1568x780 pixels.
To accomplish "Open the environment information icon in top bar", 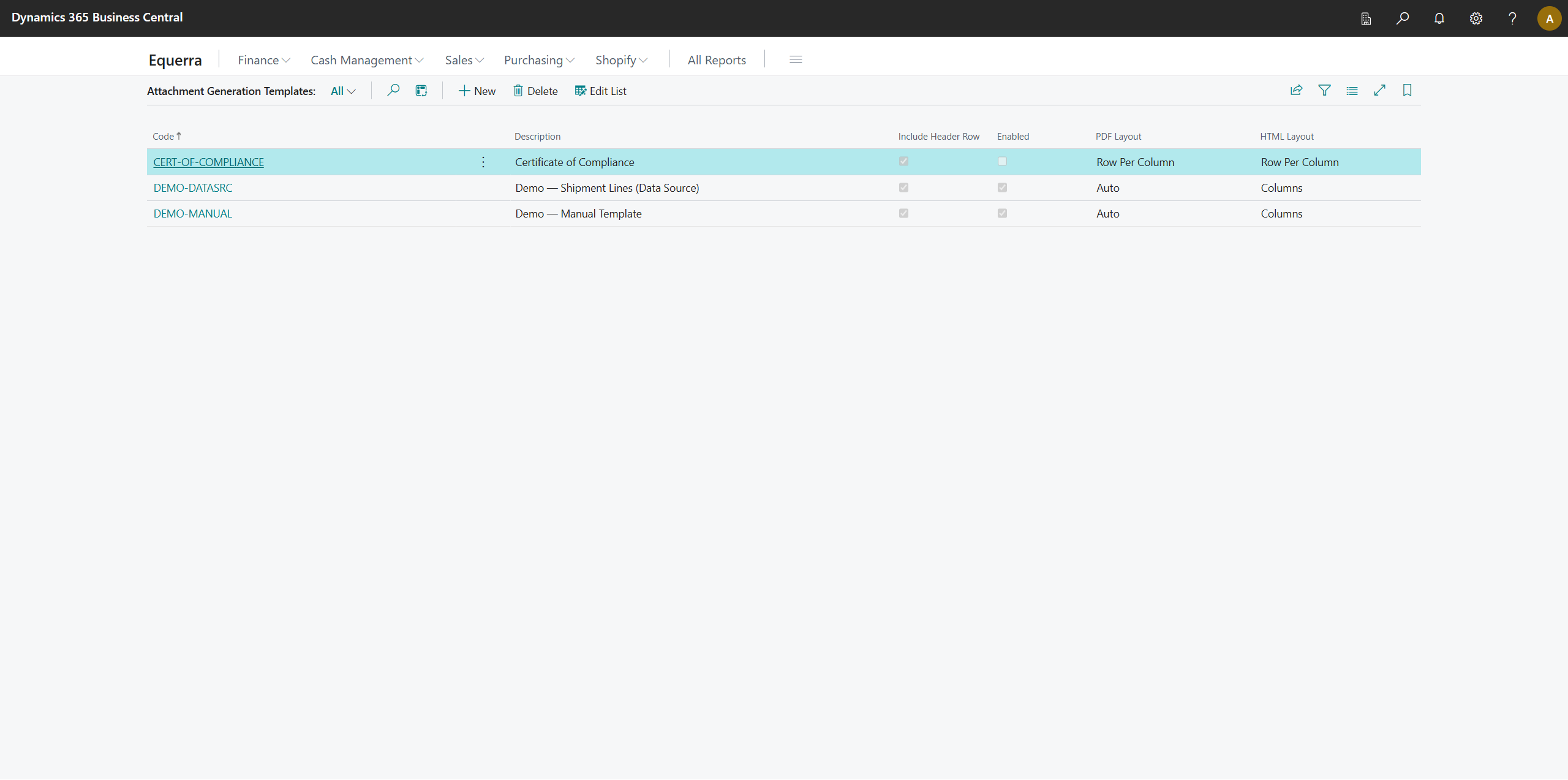I will [x=1366, y=18].
